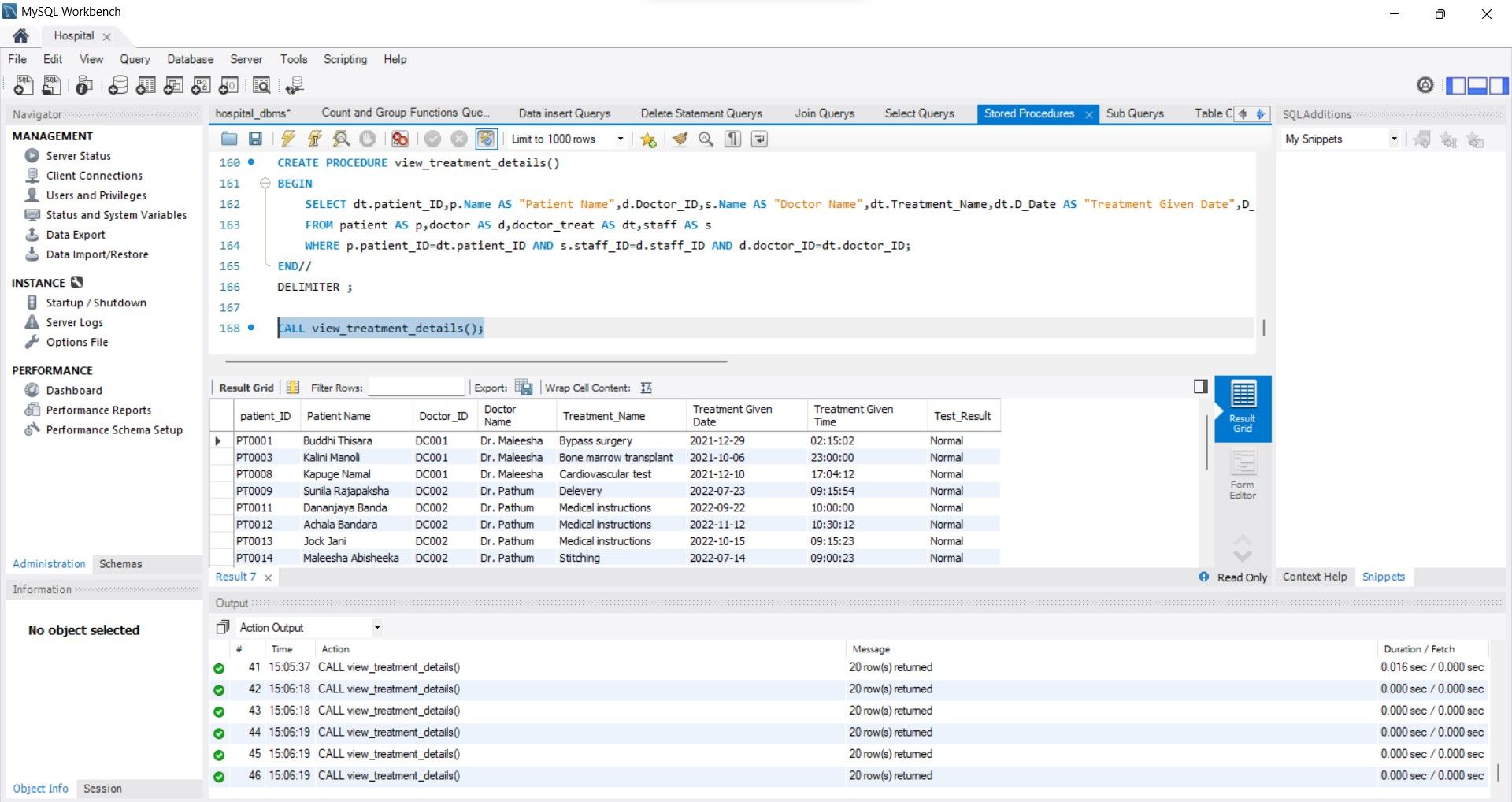Open SQL script file icon in main toolbar

[x=52, y=85]
